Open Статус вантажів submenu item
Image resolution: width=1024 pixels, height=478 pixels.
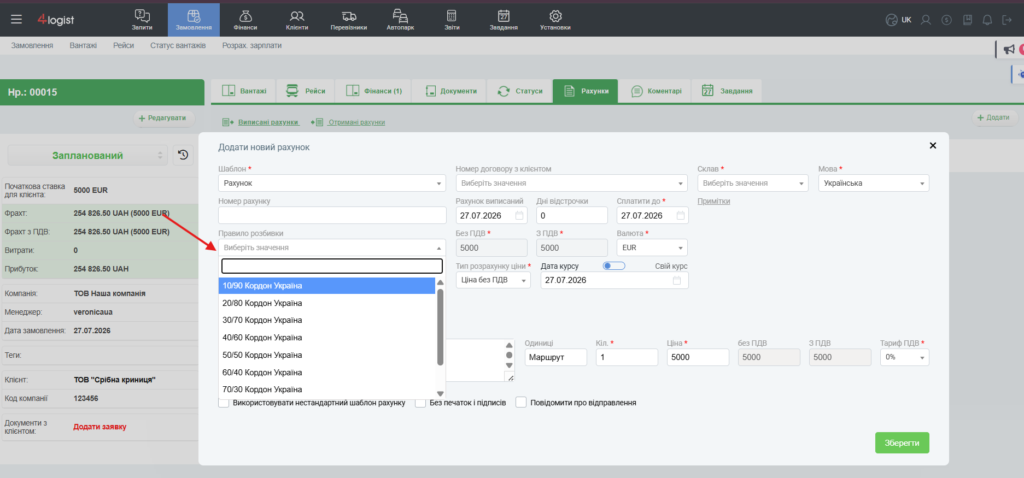tap(178, 46)
